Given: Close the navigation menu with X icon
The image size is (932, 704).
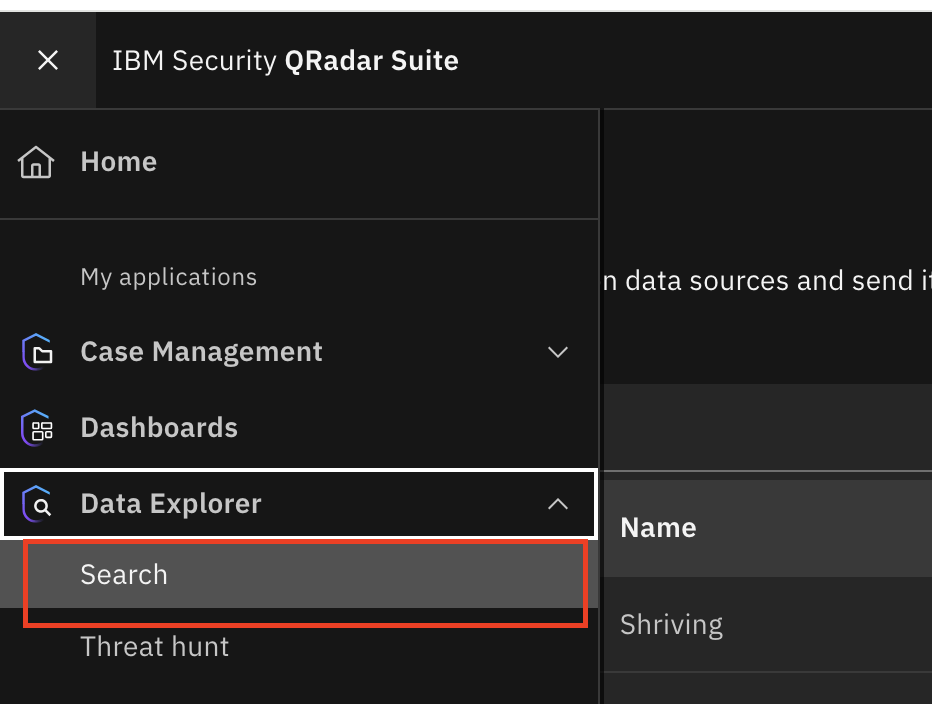Looking at the screenshot, I should [x=48, y=60].
